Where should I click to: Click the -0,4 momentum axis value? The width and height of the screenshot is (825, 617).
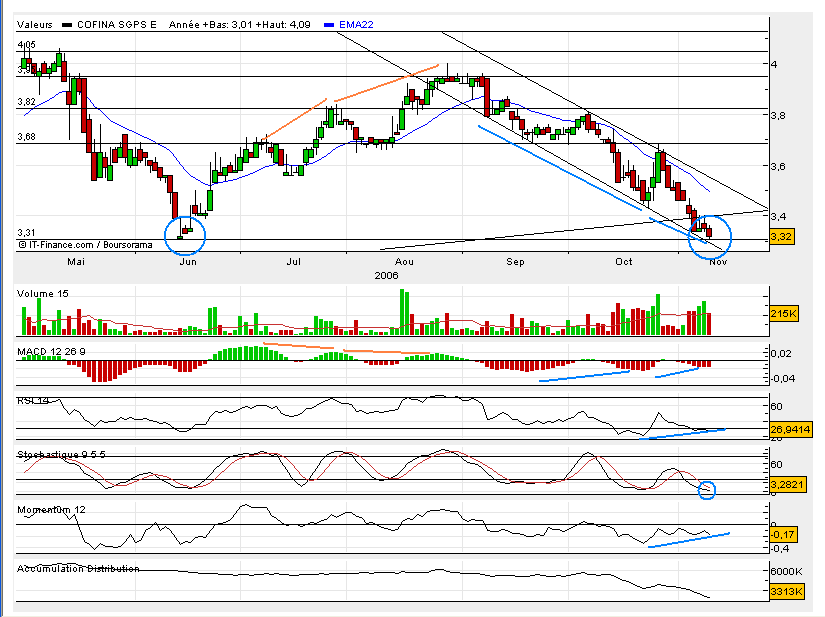(780, 549)
